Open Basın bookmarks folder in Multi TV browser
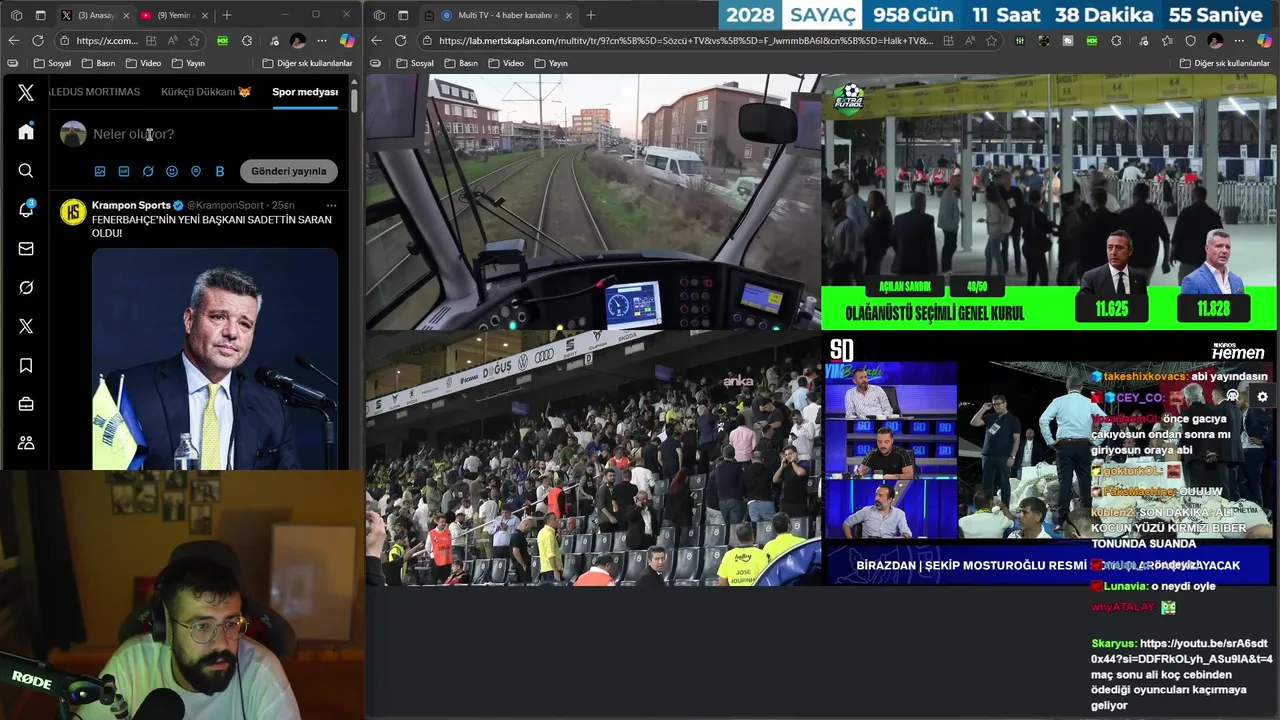This screenshot has height=720, width=1280. pyautogui.click(x=460, y=63)
